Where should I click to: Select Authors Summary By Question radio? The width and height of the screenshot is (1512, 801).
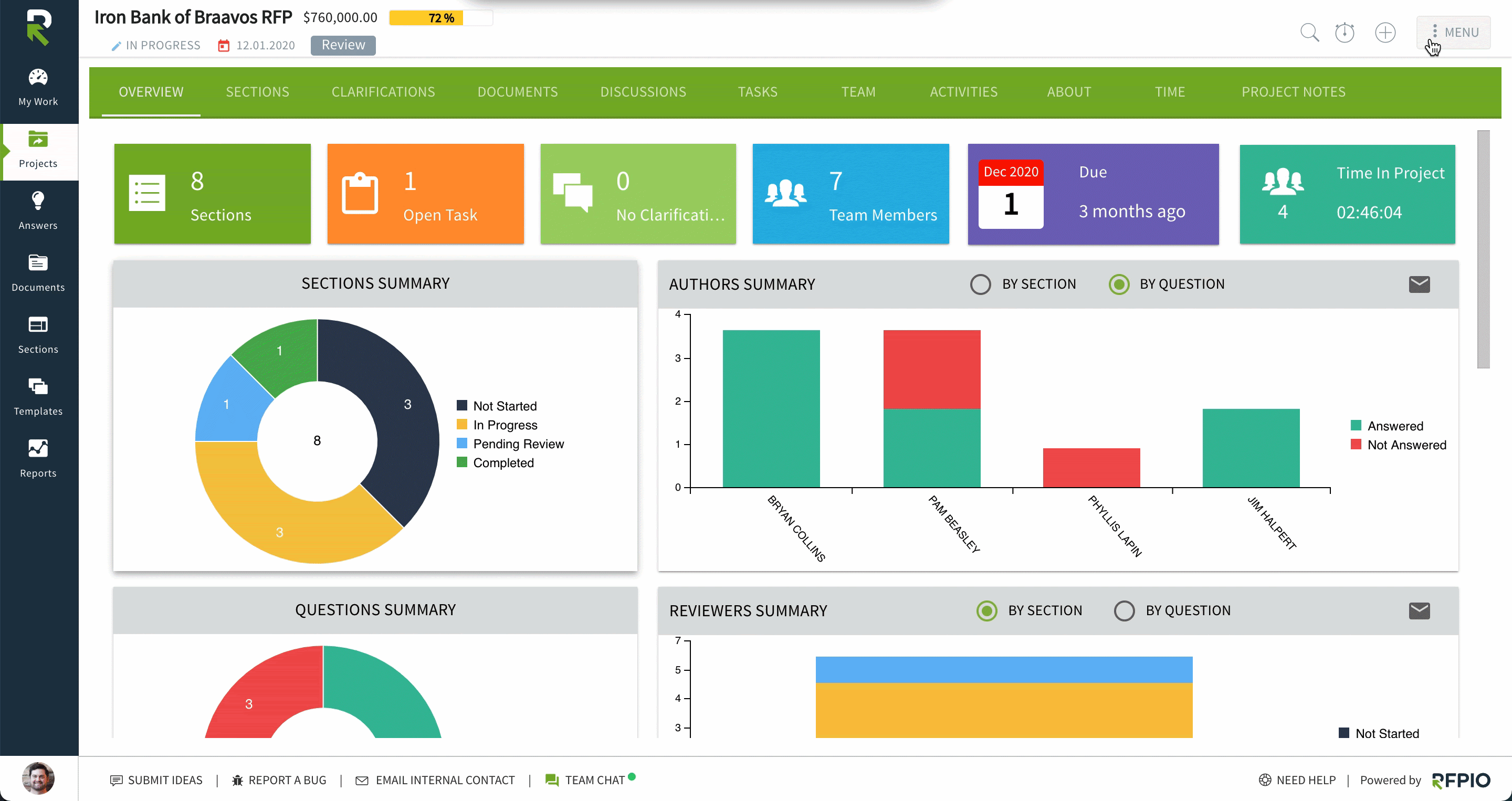pyautogui.click(x=1119, y=284)
